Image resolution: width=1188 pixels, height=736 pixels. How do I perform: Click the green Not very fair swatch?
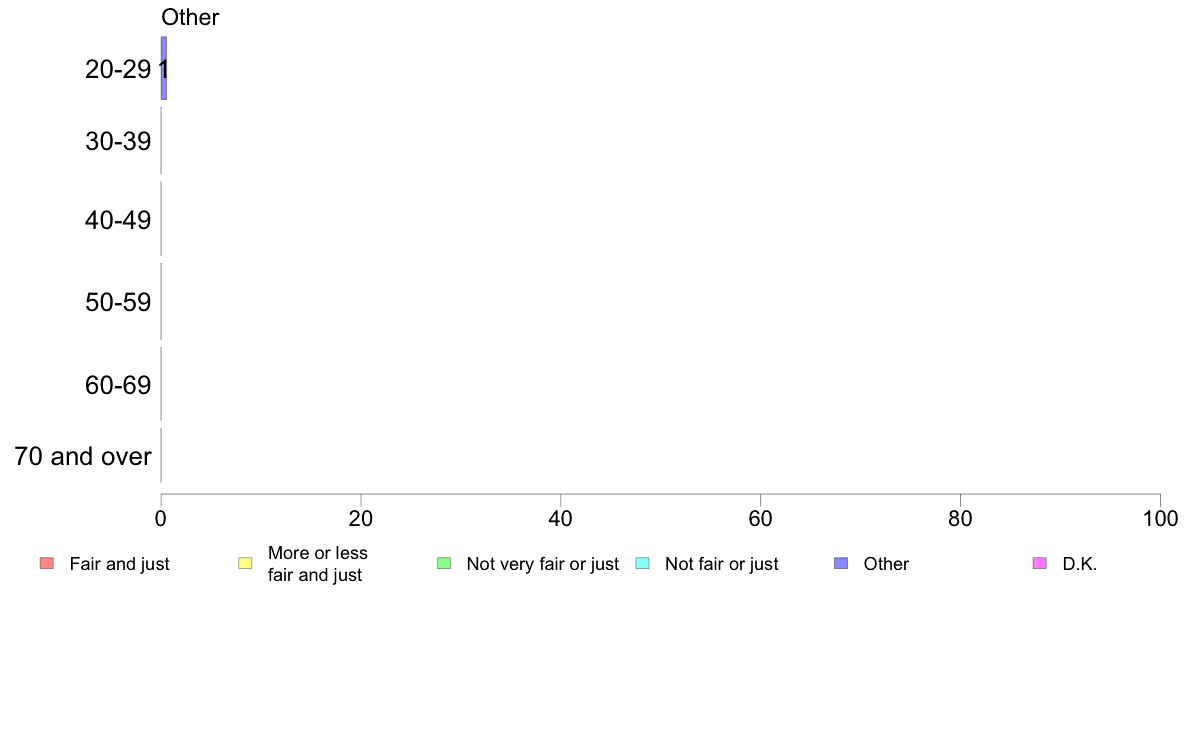(444, 563)
